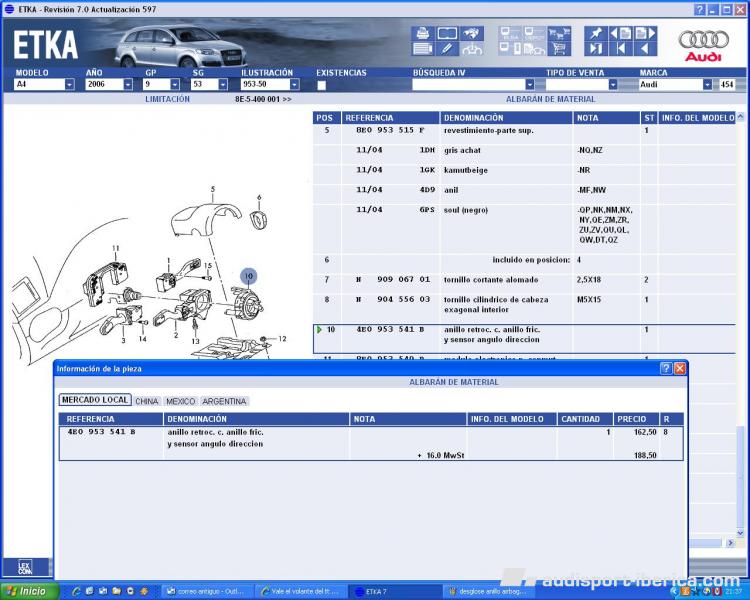The height and width of the screenshot is (600, 750).
Task: Click the Lexcom logo
Action: [x=26, y=567]
